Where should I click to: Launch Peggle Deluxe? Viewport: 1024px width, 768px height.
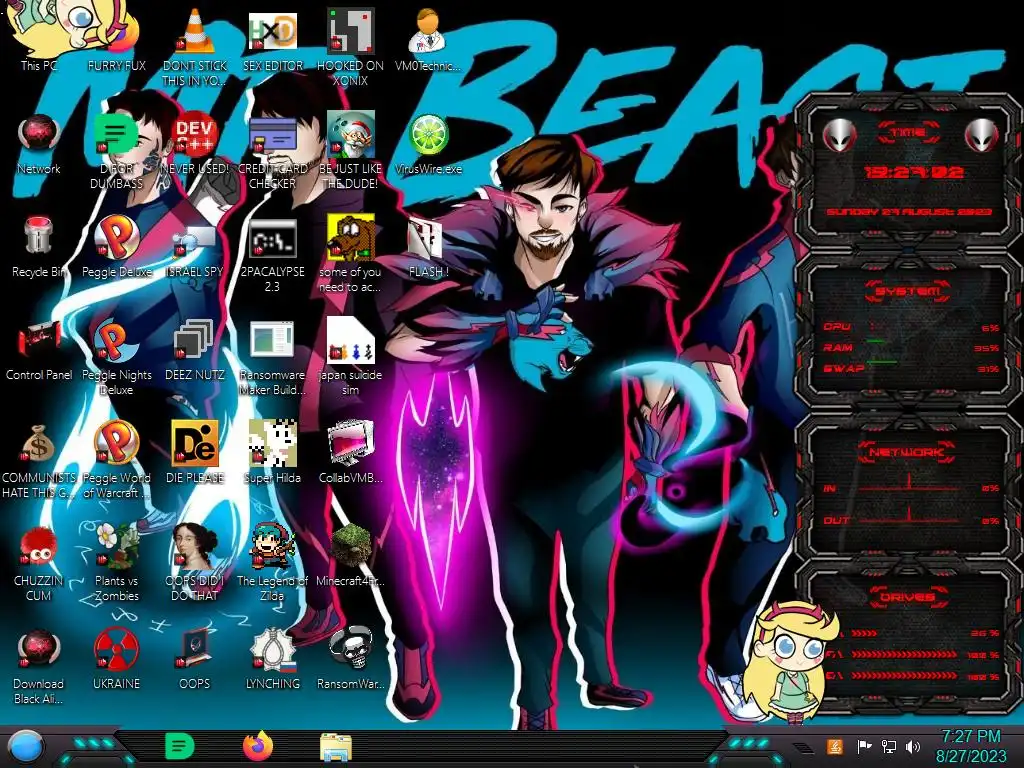117,247
